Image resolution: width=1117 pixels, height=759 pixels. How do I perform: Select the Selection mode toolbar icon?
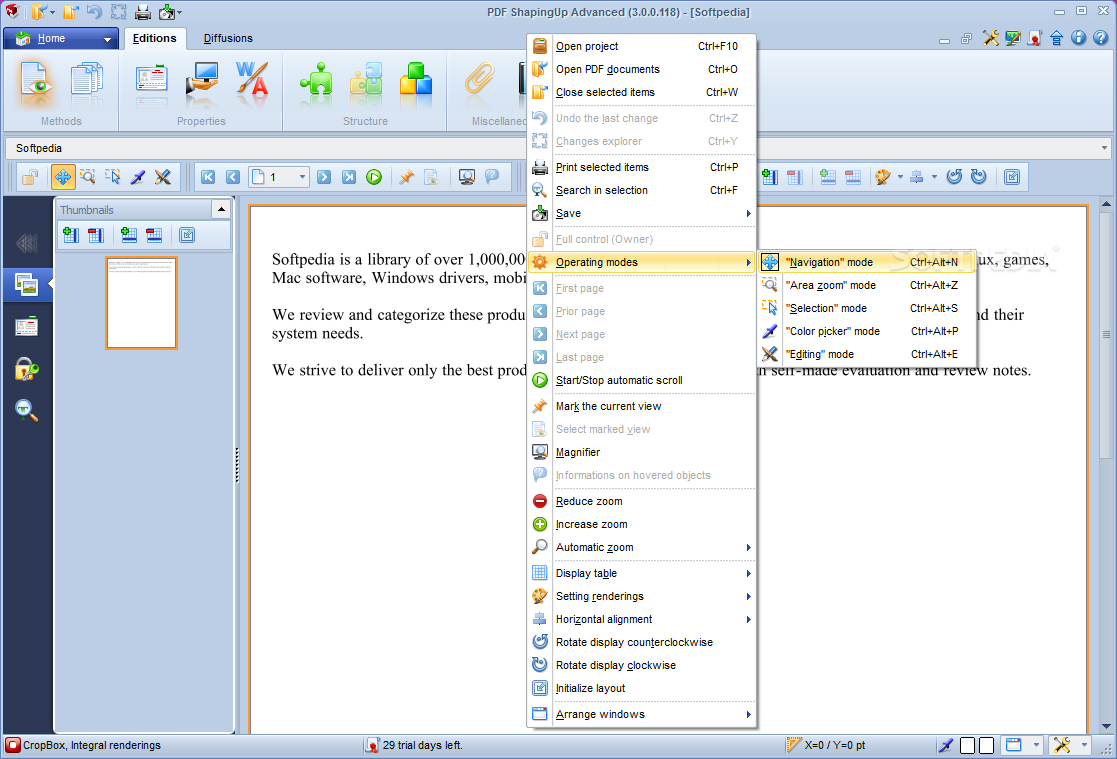point(113,177)
